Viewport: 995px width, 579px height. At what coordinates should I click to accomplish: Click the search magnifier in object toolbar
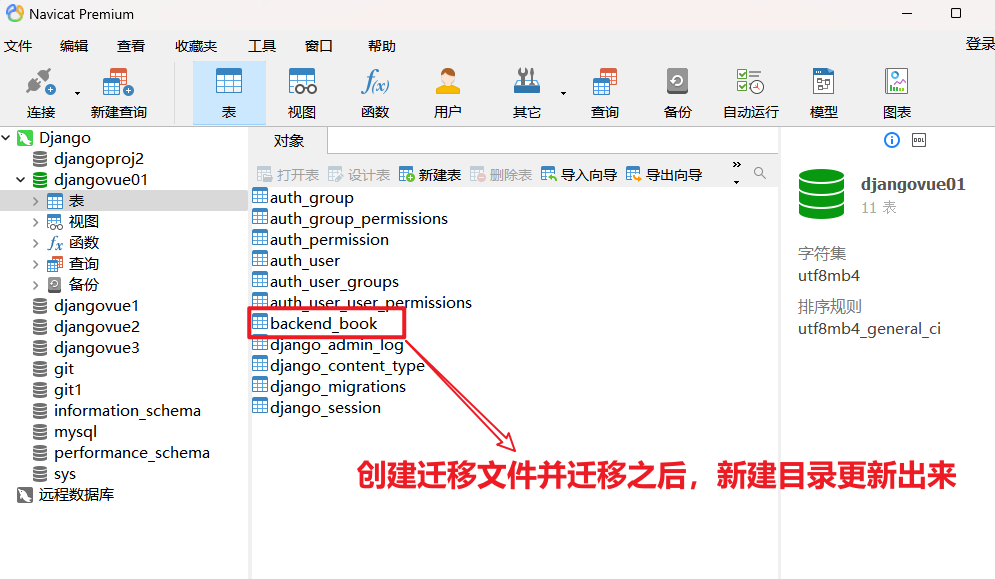(x=760, y=173)
